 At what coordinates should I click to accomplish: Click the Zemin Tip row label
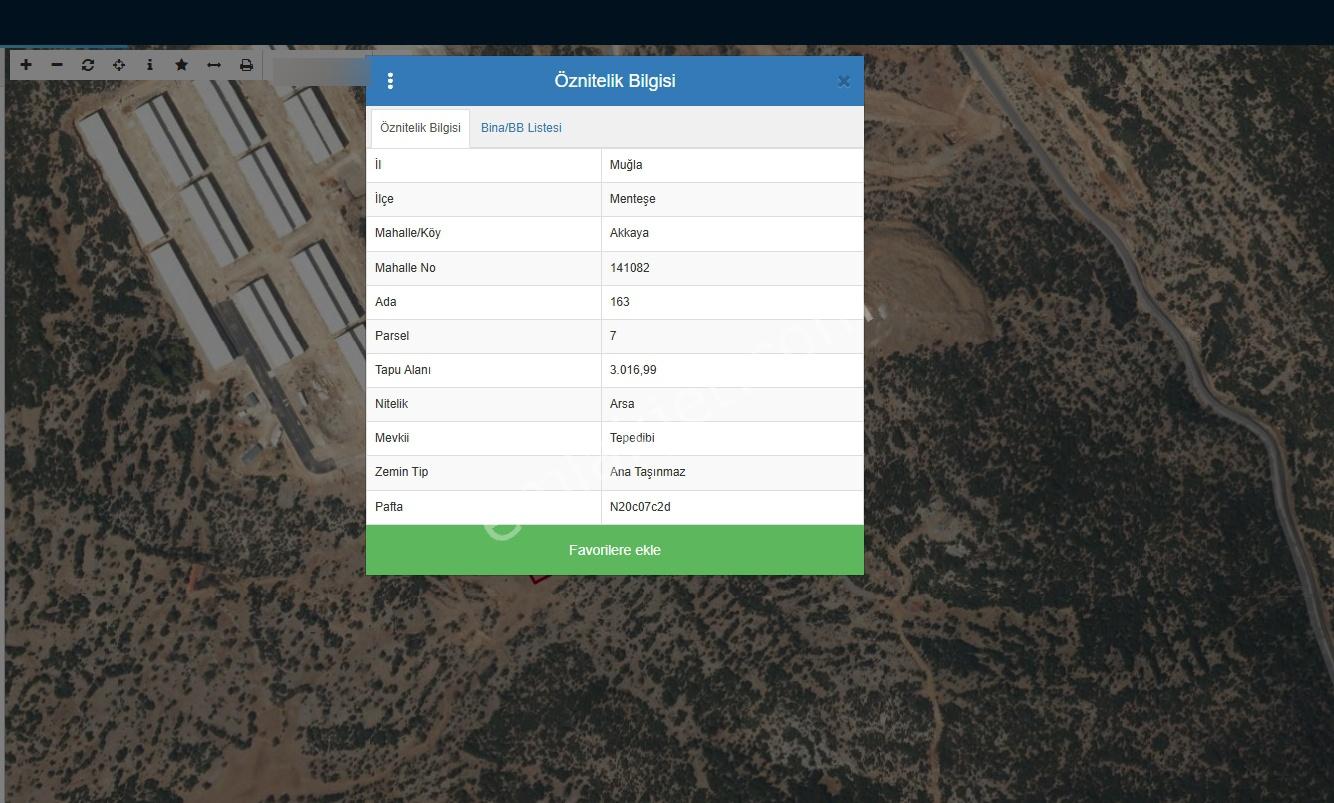pos(402,472)
